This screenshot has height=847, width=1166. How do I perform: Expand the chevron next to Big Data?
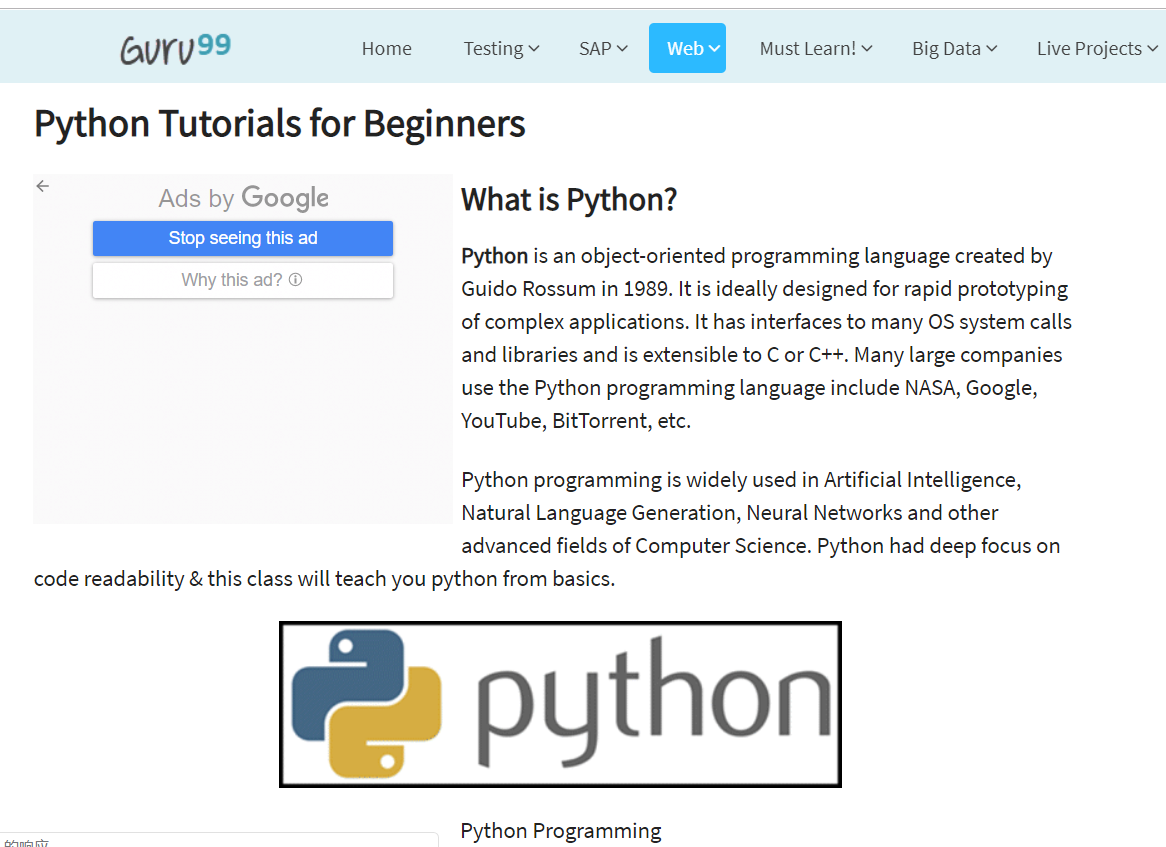[991, 48]
